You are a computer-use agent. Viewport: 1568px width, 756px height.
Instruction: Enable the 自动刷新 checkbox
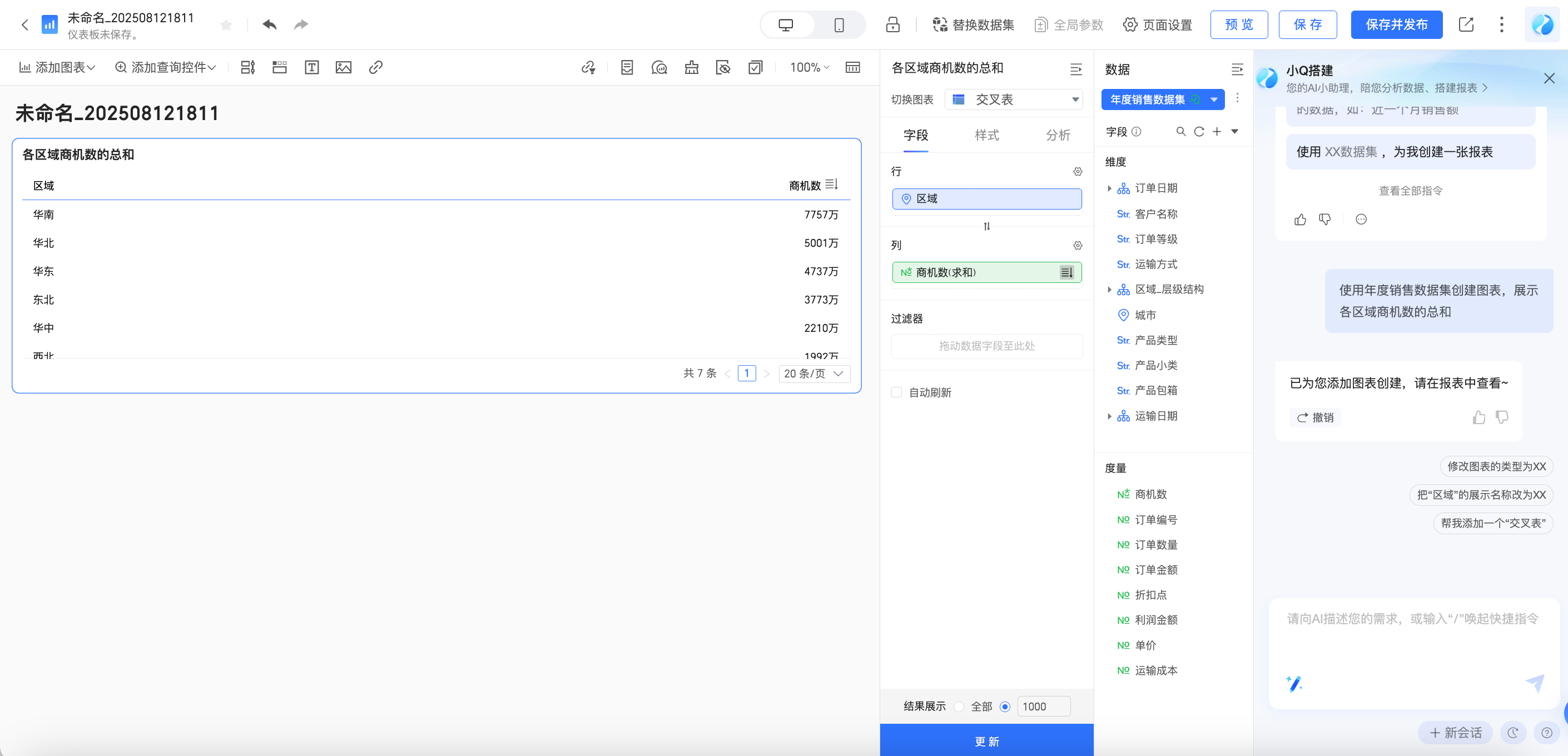[897, 392]
